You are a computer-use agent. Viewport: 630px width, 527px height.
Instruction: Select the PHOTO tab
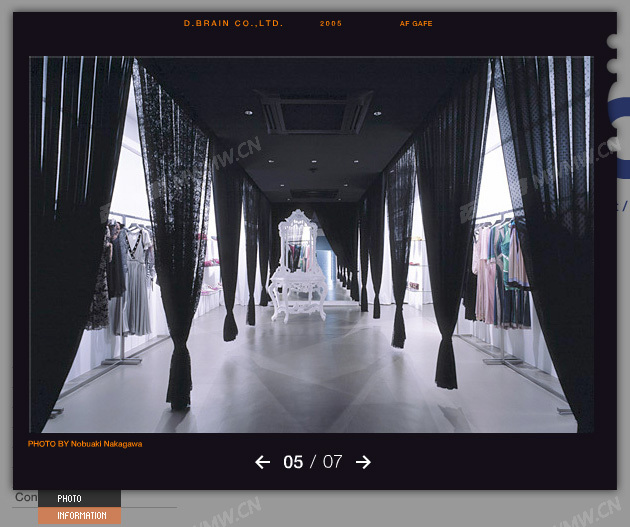point(80,498)
